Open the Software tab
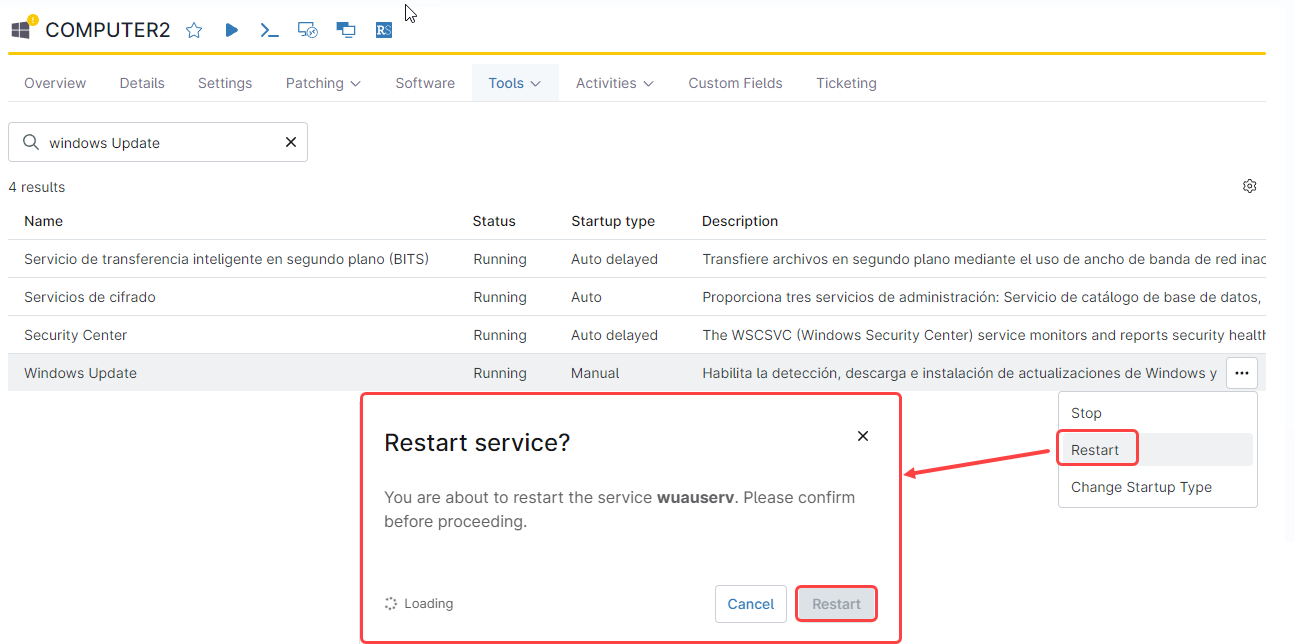The width and height of the screenshot is (1297, 644). (x=425, y=83)
